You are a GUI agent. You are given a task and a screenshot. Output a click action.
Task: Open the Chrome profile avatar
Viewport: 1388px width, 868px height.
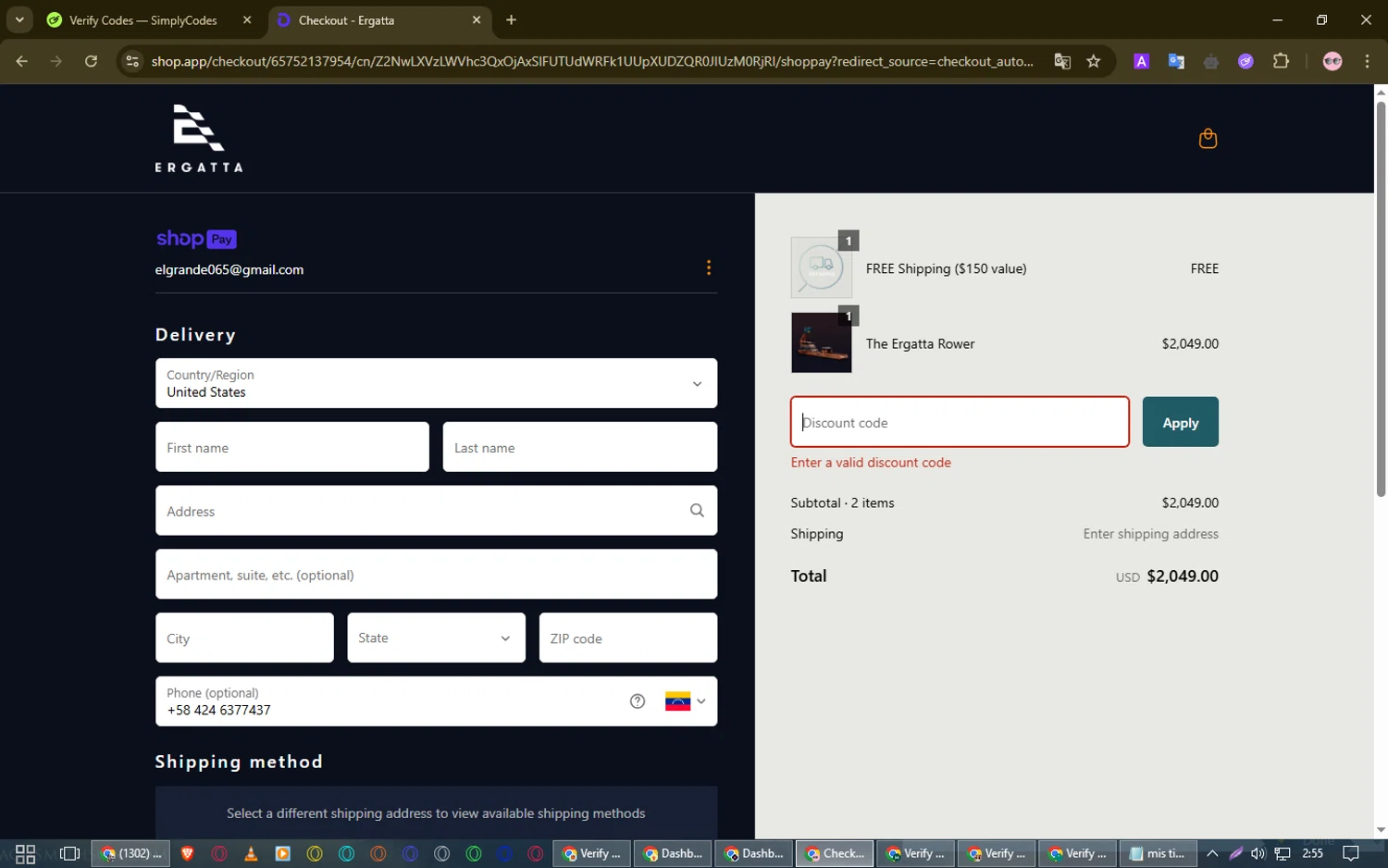click(1332, 61)
